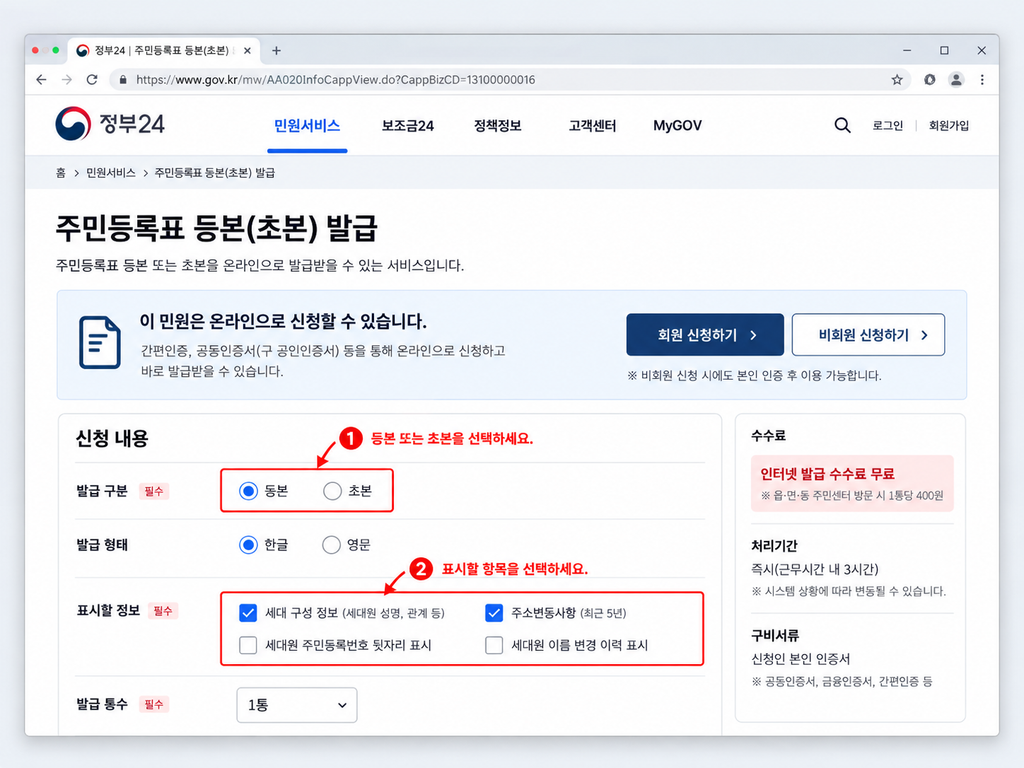Open the 발급 통수 1통 dropdown
1024x768 pixels.
(296, 705)
